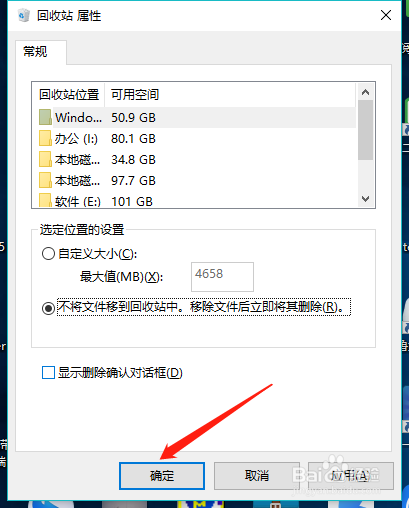Viewport: 409px width, 508px height.
Task: Close the 回收站 属性 dialog
Action: click(x=386, y=15)
